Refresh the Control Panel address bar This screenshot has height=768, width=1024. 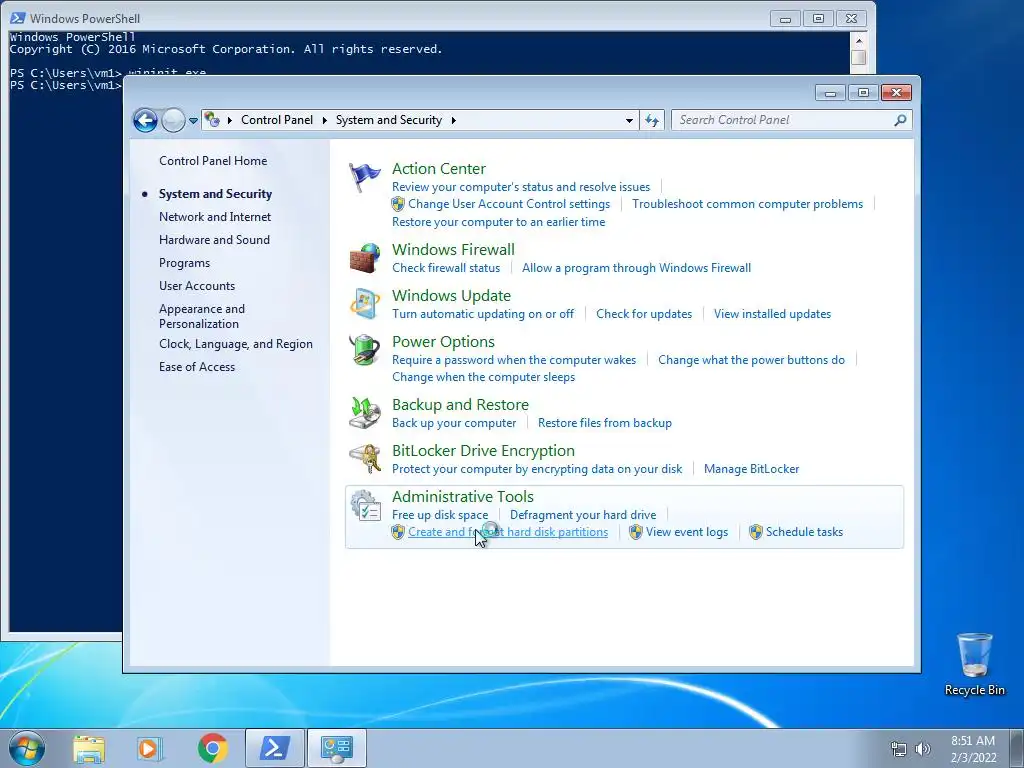[652, 120]
